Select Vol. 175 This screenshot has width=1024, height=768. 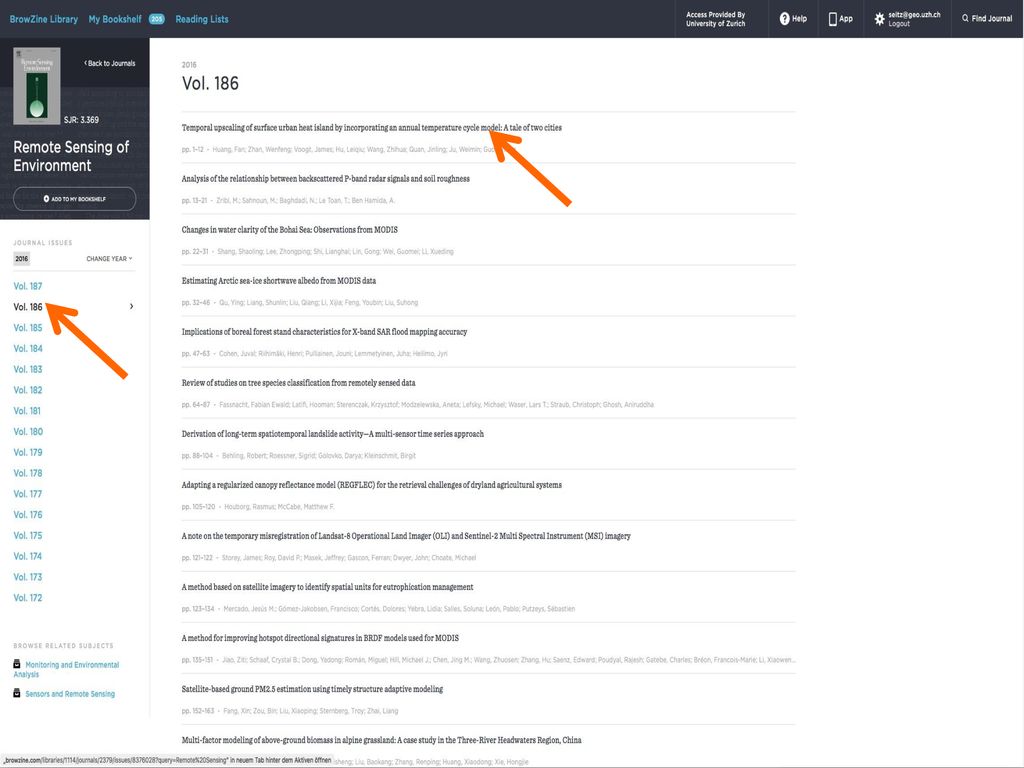27,536
